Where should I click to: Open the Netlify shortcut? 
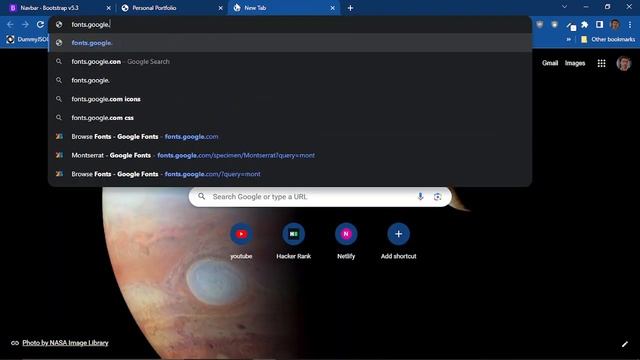346,241
